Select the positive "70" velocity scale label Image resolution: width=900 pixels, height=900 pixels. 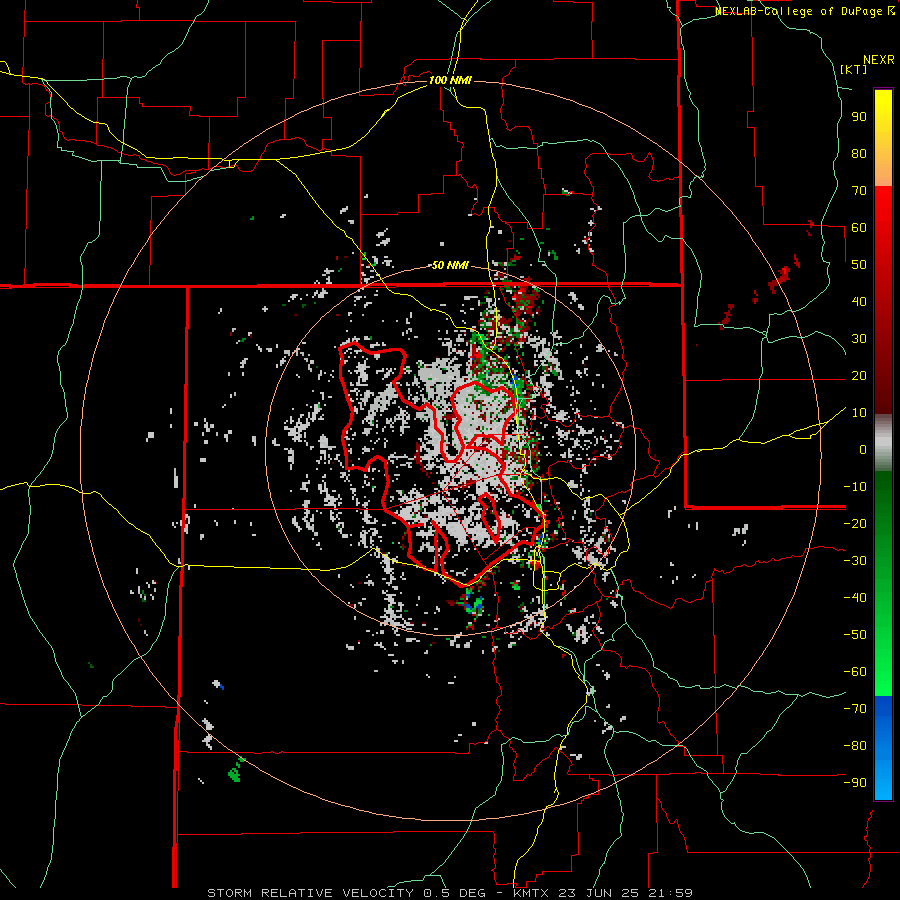(x=859, y=191)
